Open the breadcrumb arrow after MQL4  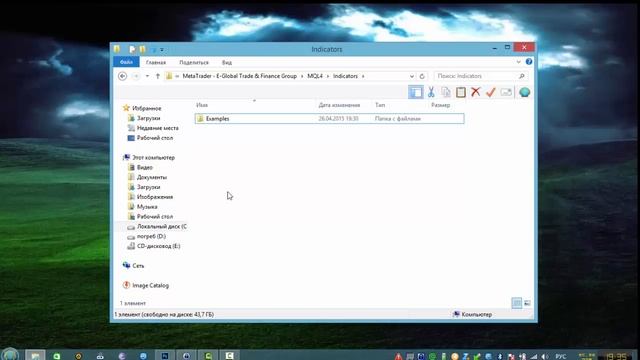pyautogui.click(x=328, y=76)
